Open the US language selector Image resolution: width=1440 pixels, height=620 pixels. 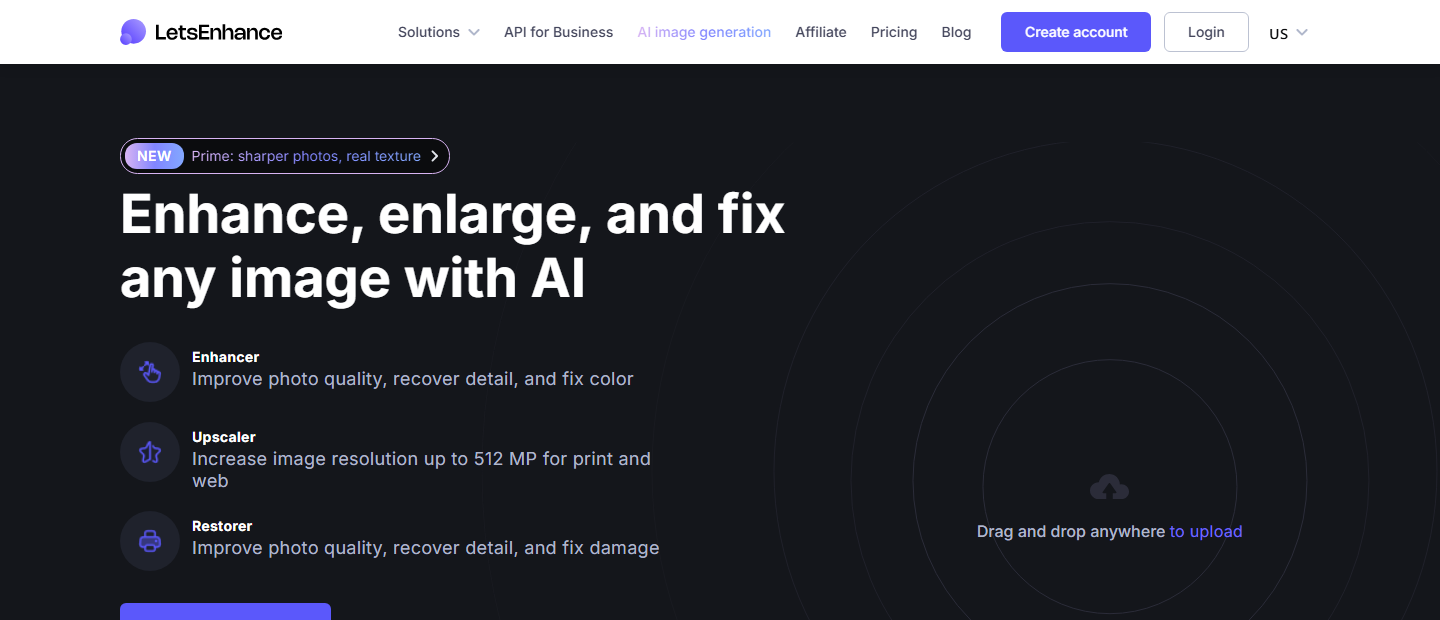click(x=1288, y=33)
